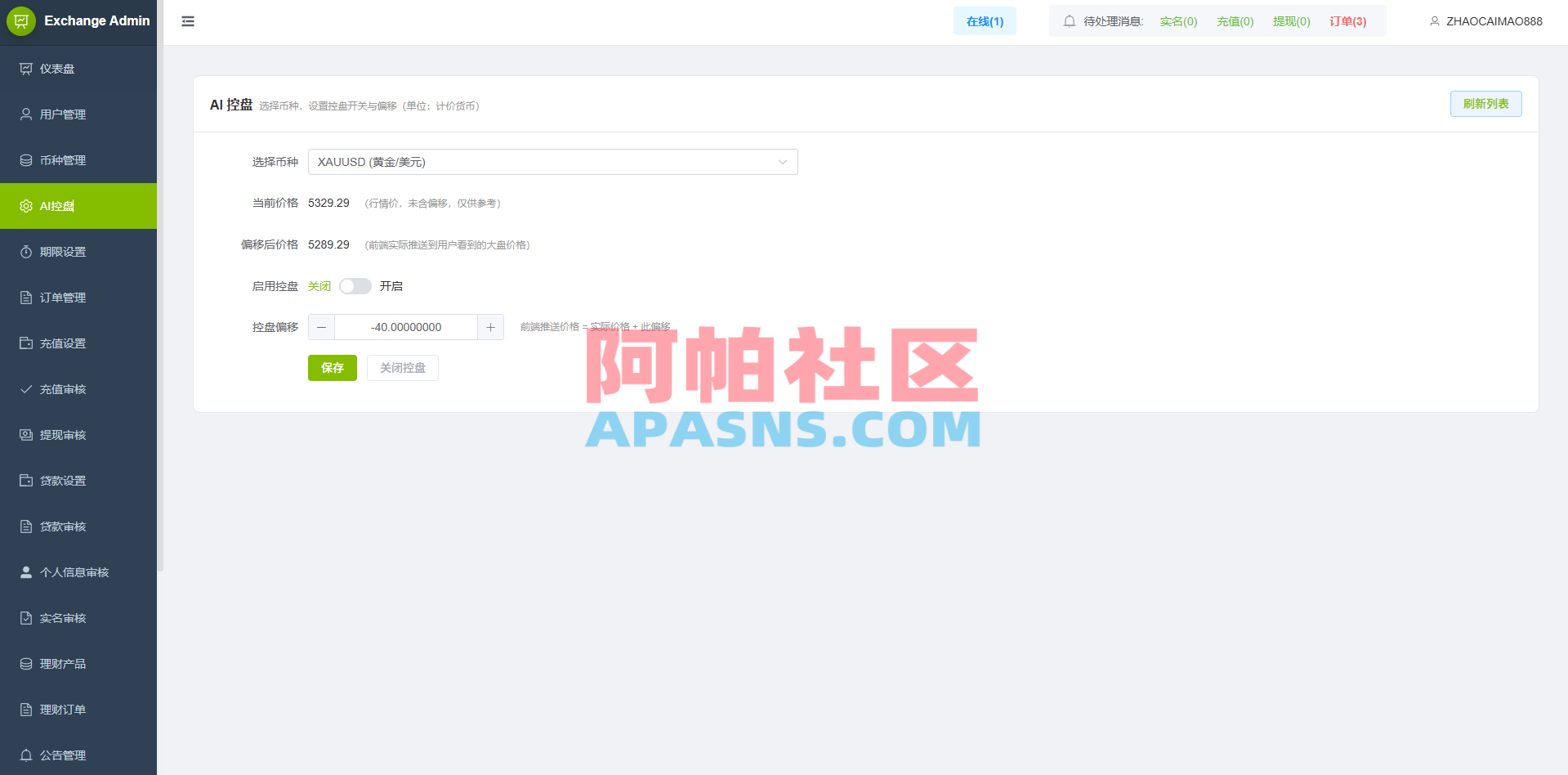This screenshot has width=1568, height=775.
Task: Click the user avatar icon beside ZHAOCAIMAO888
Action: (x=1435, y=21)
